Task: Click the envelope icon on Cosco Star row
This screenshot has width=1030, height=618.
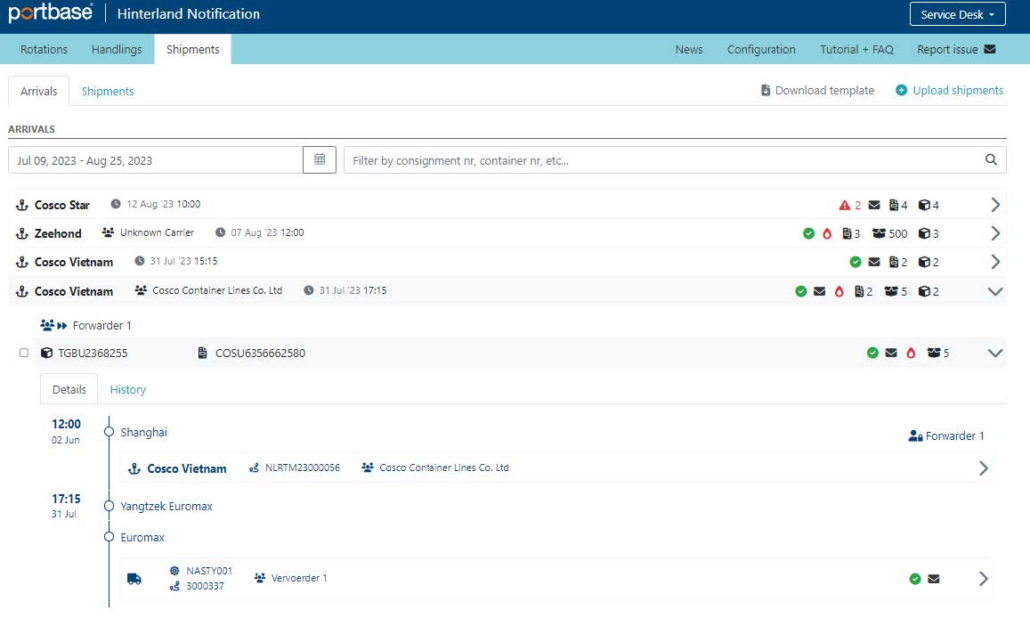Action: click(874, 203)
